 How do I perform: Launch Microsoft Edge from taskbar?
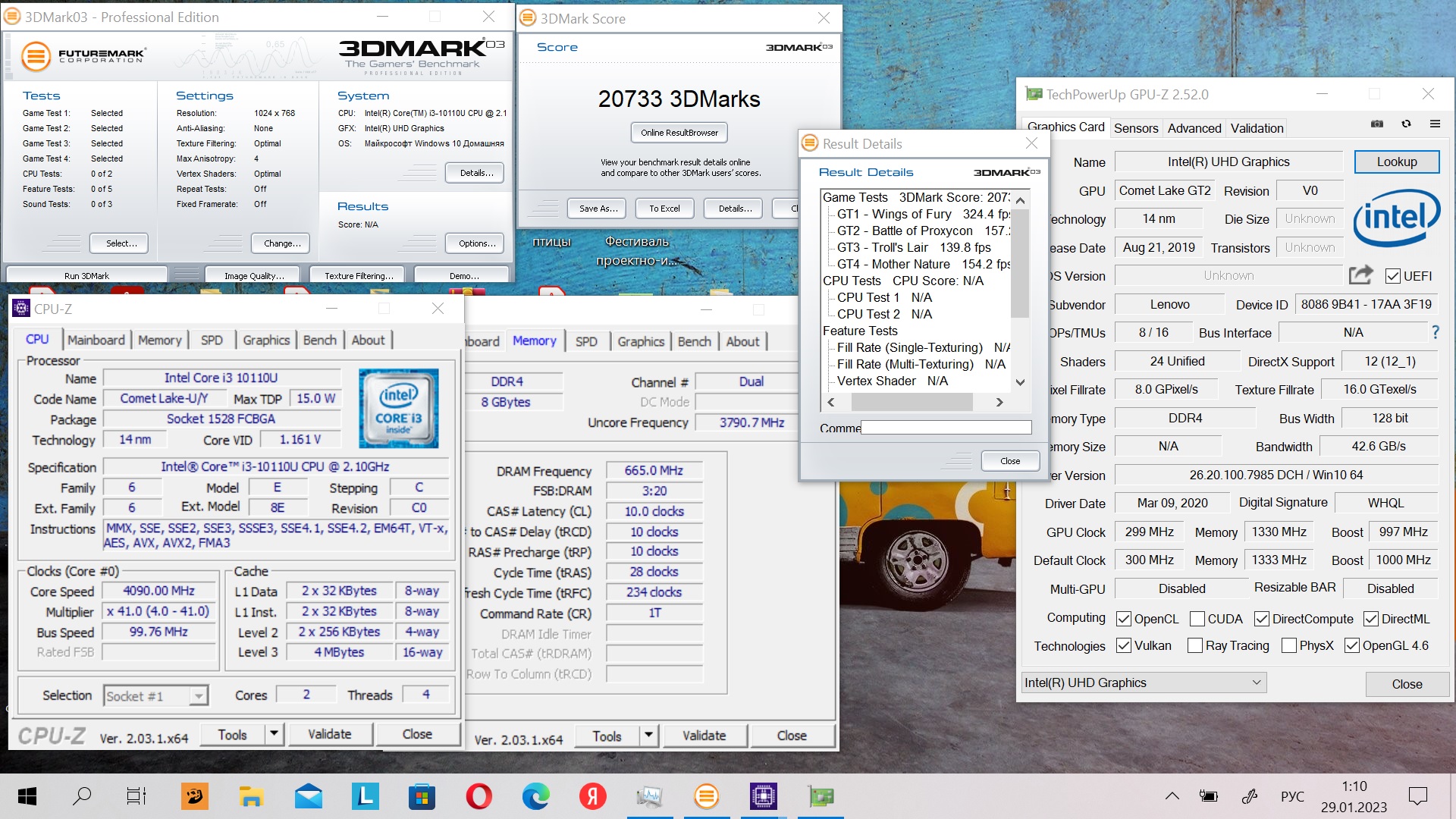pyautogui.click(x=535, y=796)
